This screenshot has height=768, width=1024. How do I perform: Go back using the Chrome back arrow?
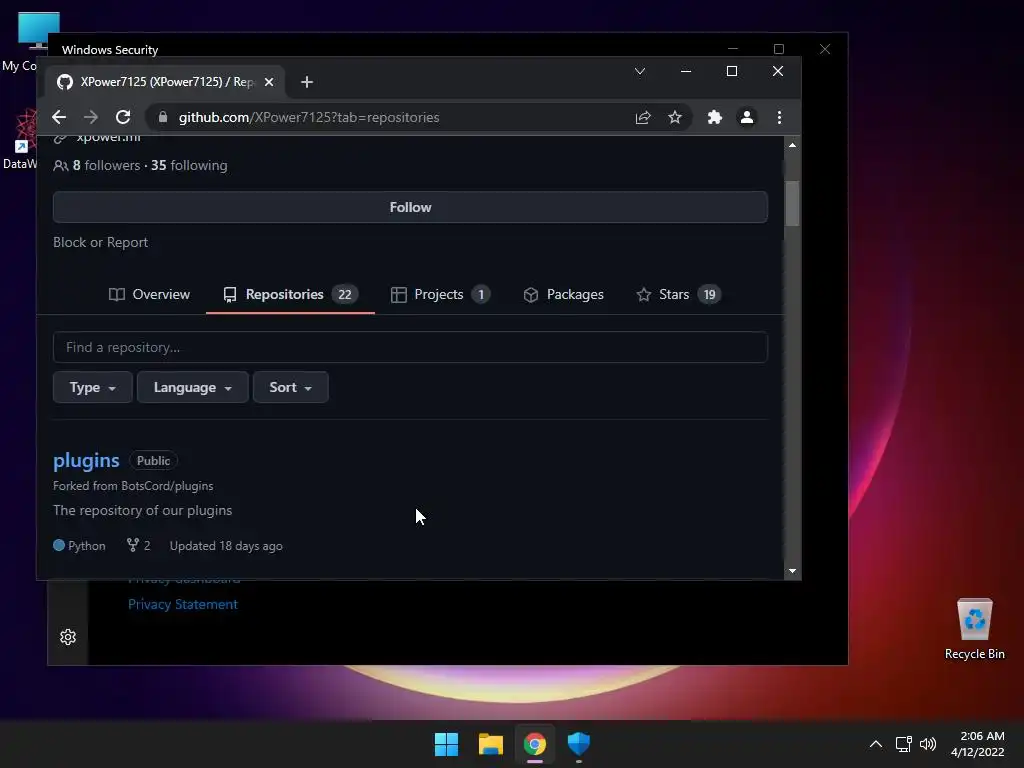tap(59, 117)
